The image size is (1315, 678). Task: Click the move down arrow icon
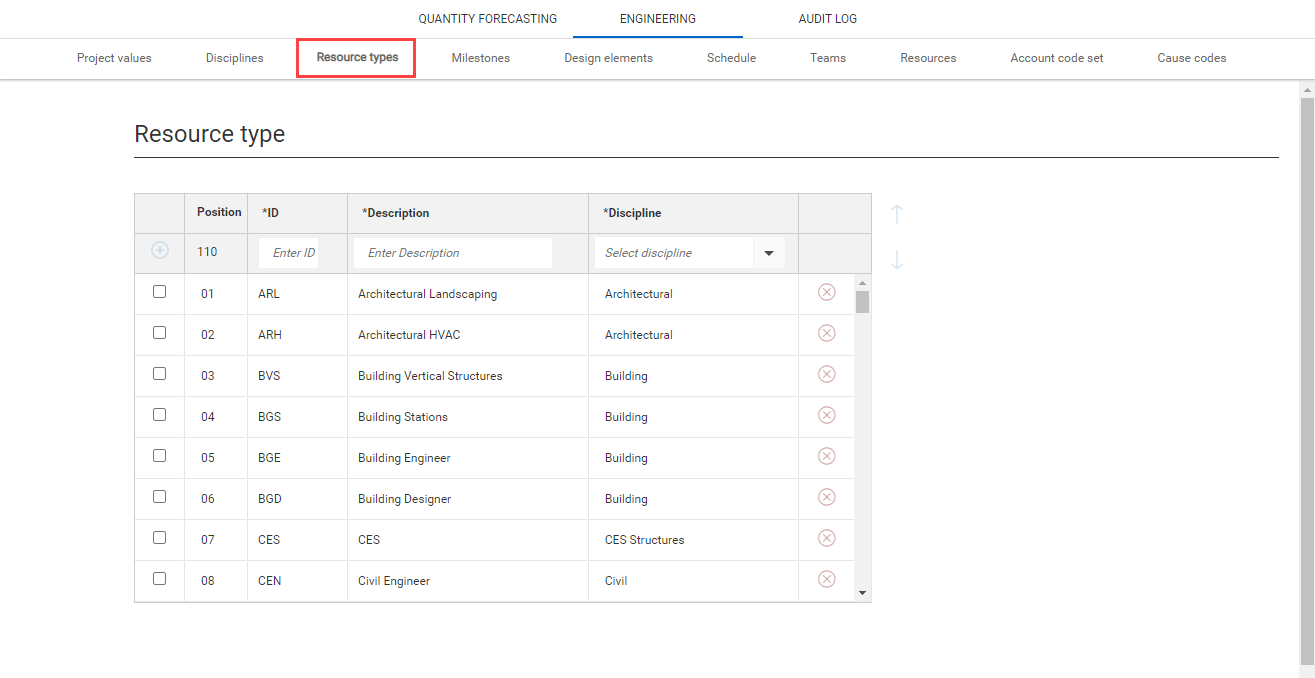coord(897,260)
